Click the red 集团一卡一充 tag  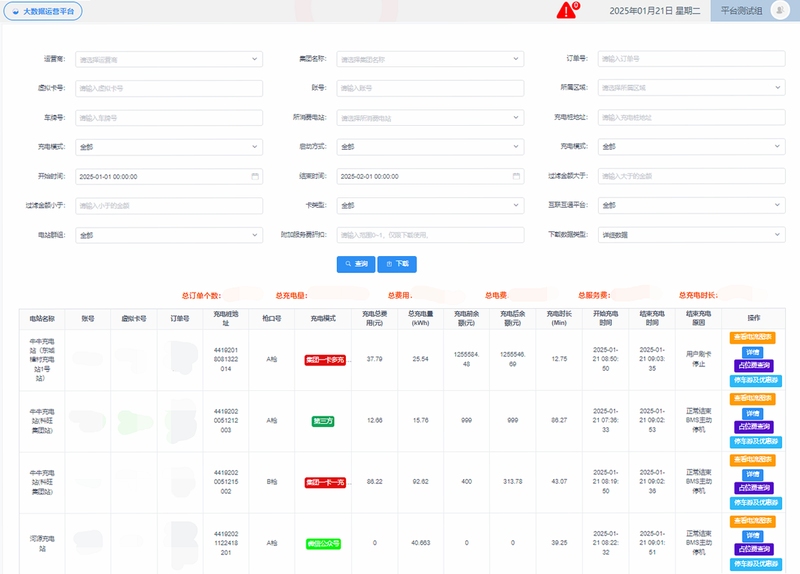(x=325, y=483)
